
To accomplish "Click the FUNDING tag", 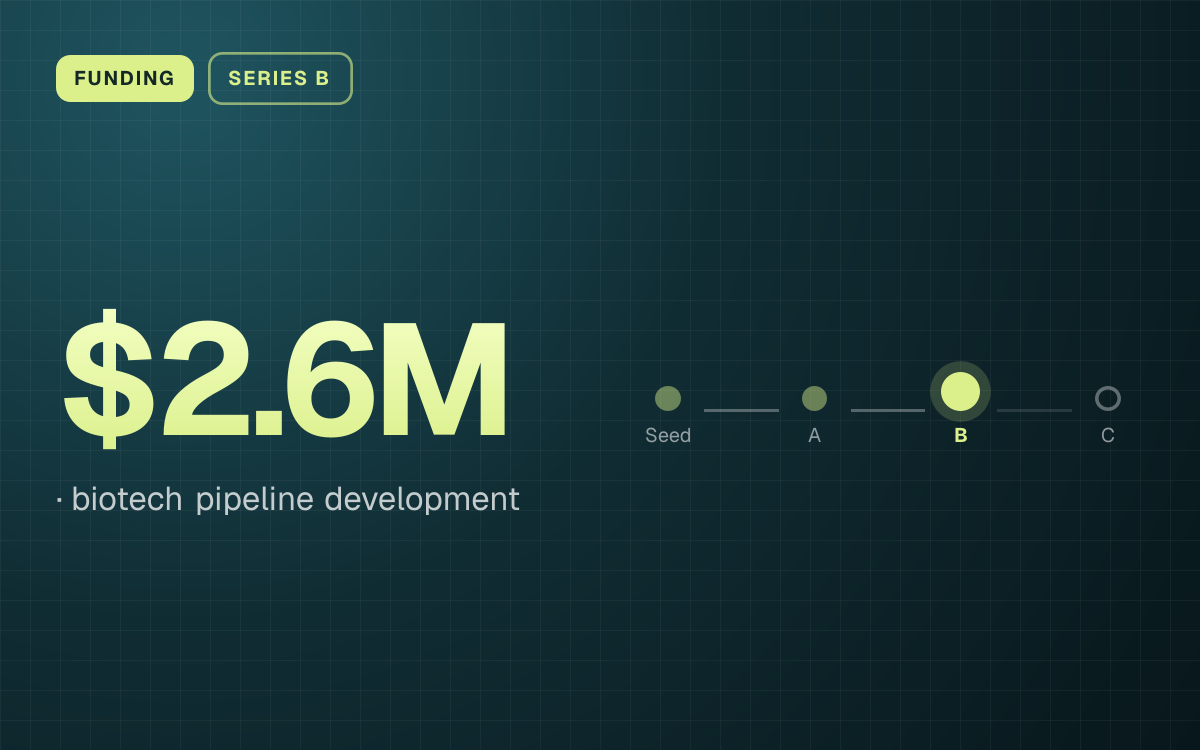I will [x=125, y=78].
